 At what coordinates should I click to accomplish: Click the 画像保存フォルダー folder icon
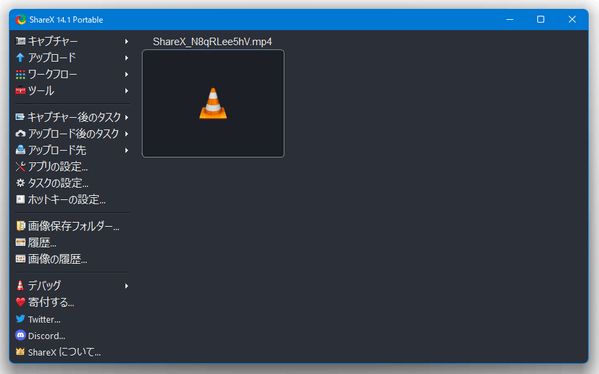(20, 226)
